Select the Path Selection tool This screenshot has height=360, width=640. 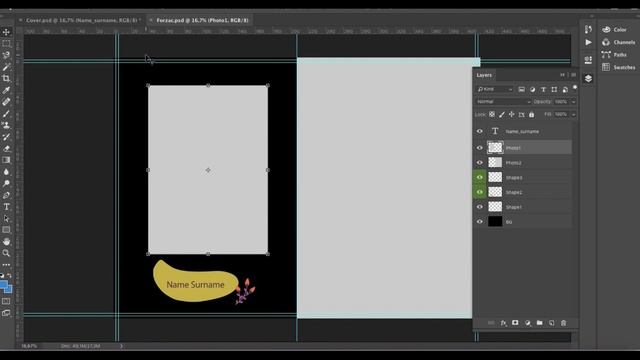coord(6,218)
